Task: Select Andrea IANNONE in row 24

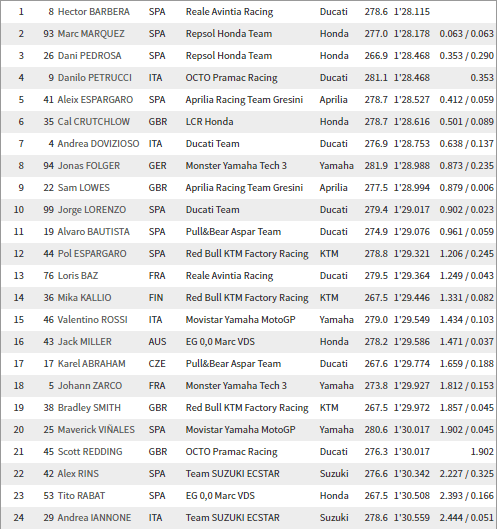Action: pos(94,518)
